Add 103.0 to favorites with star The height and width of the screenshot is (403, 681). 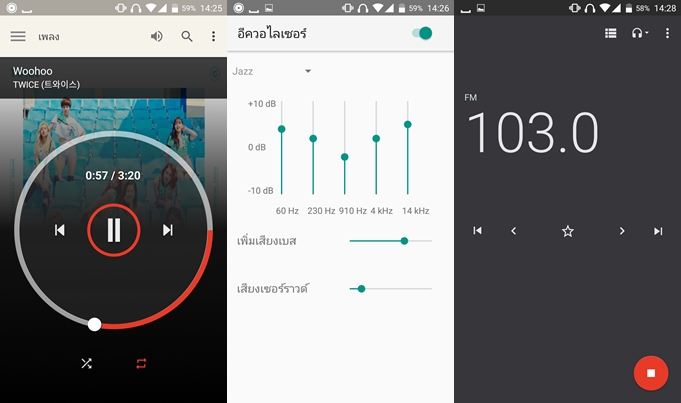(567, 231)
